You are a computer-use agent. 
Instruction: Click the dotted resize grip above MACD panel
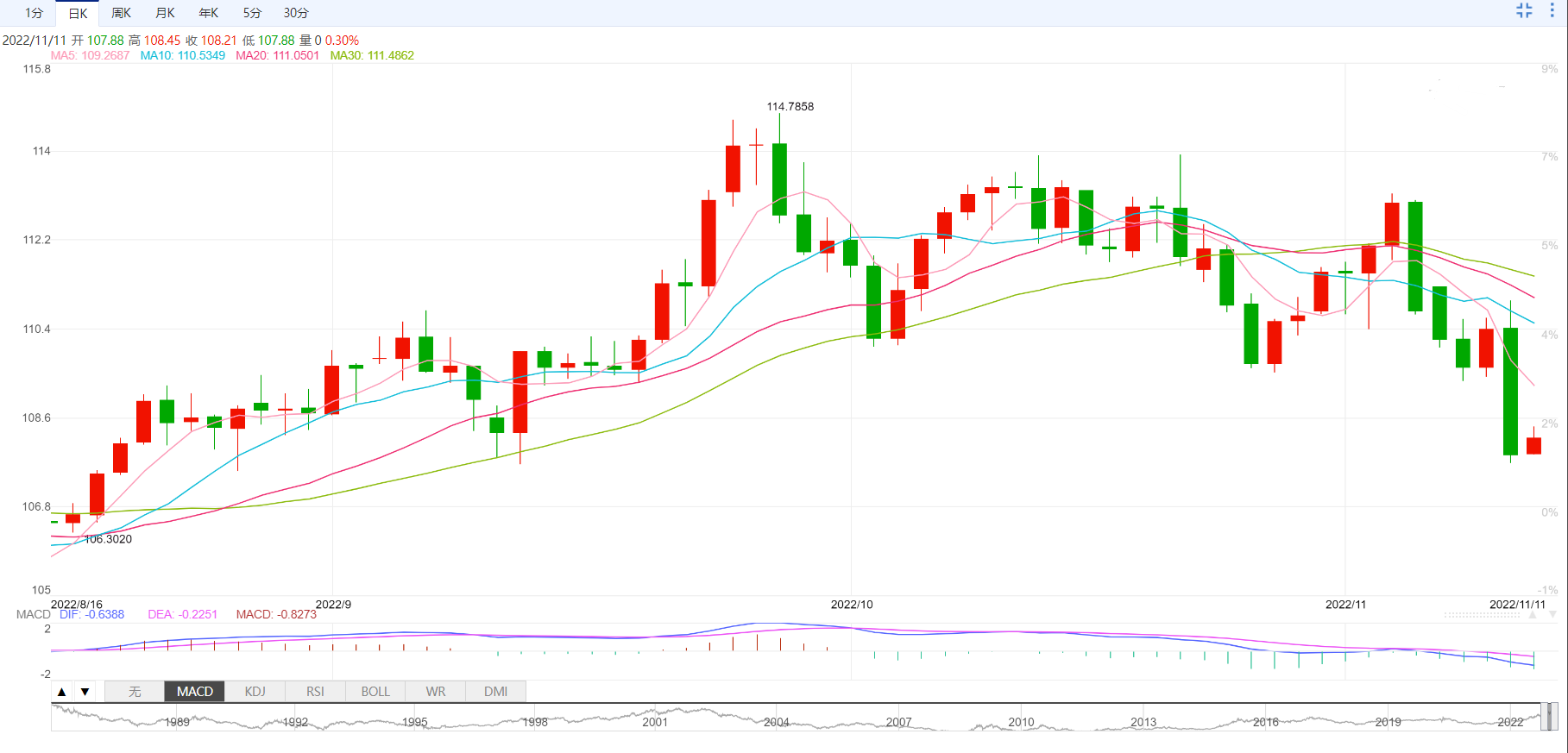click(x=1483, y=615)
